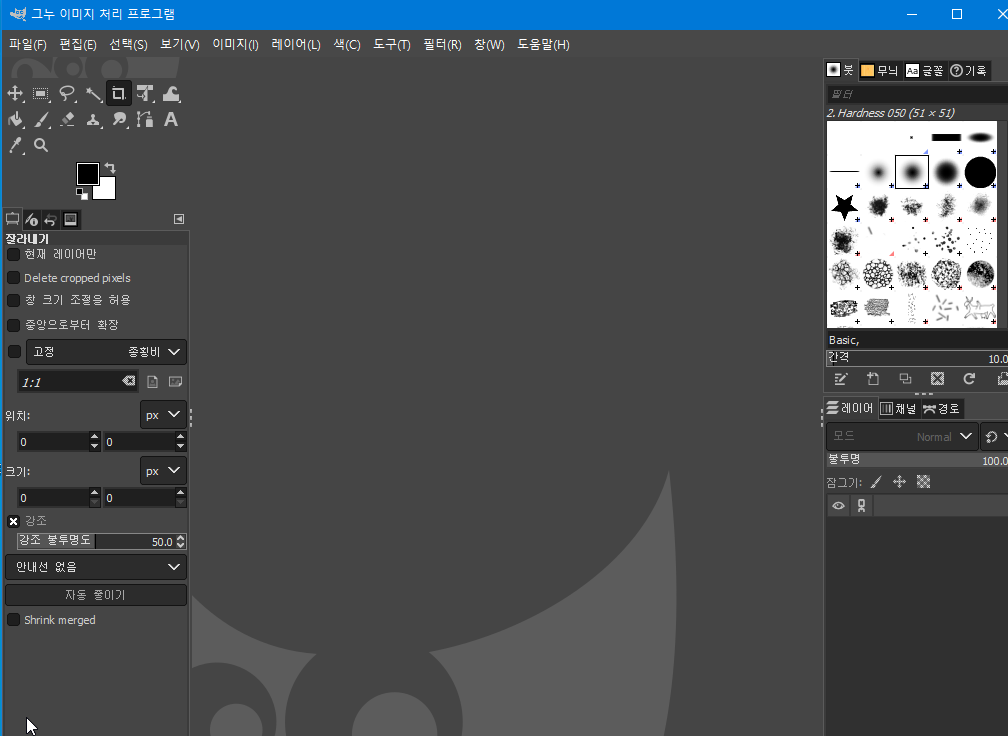Toggle the 'Shrink merged' checkbox
1008x736 pixels.
tap(14, 620)
